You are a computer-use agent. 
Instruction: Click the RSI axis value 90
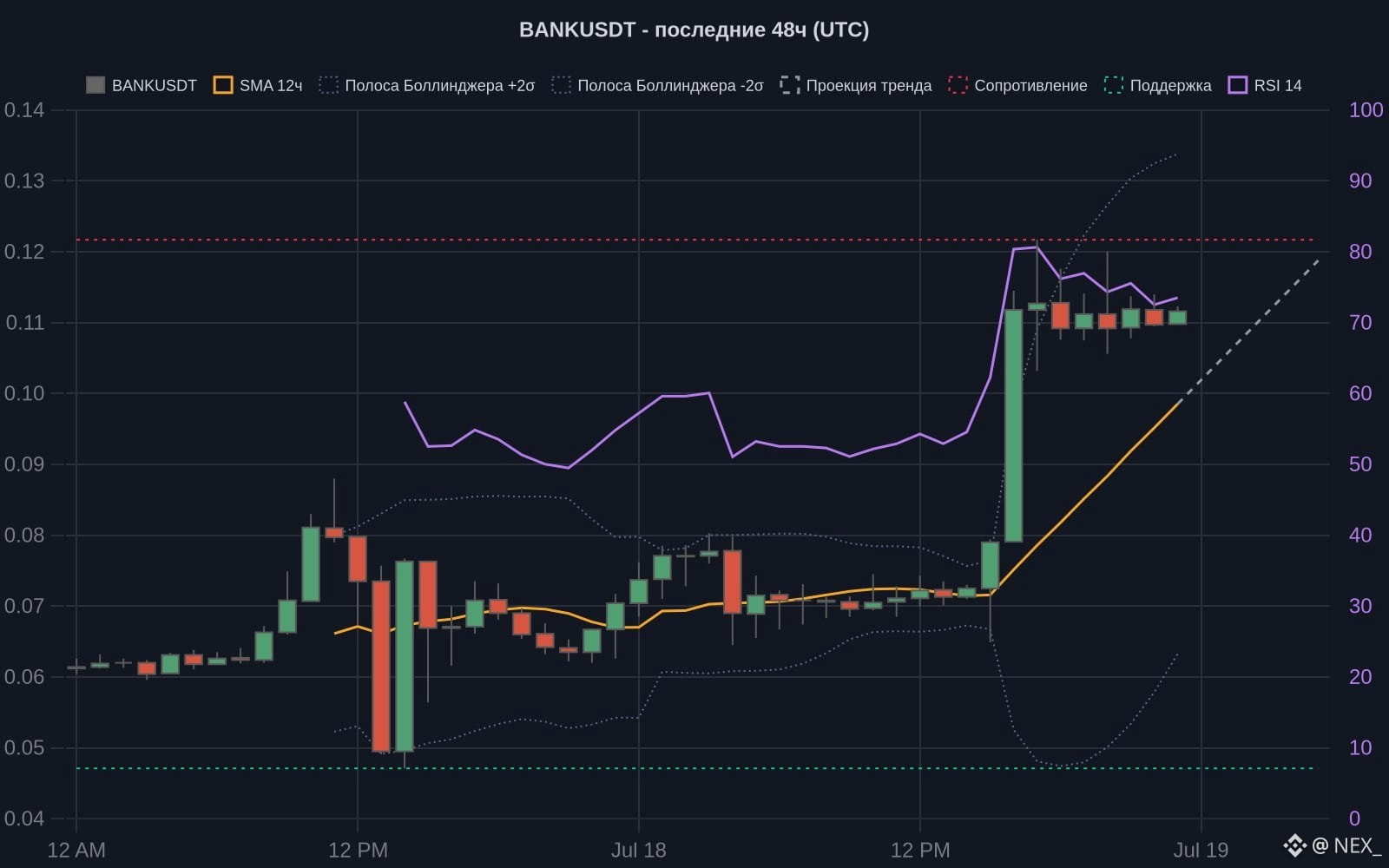(x=1360, y=181)
